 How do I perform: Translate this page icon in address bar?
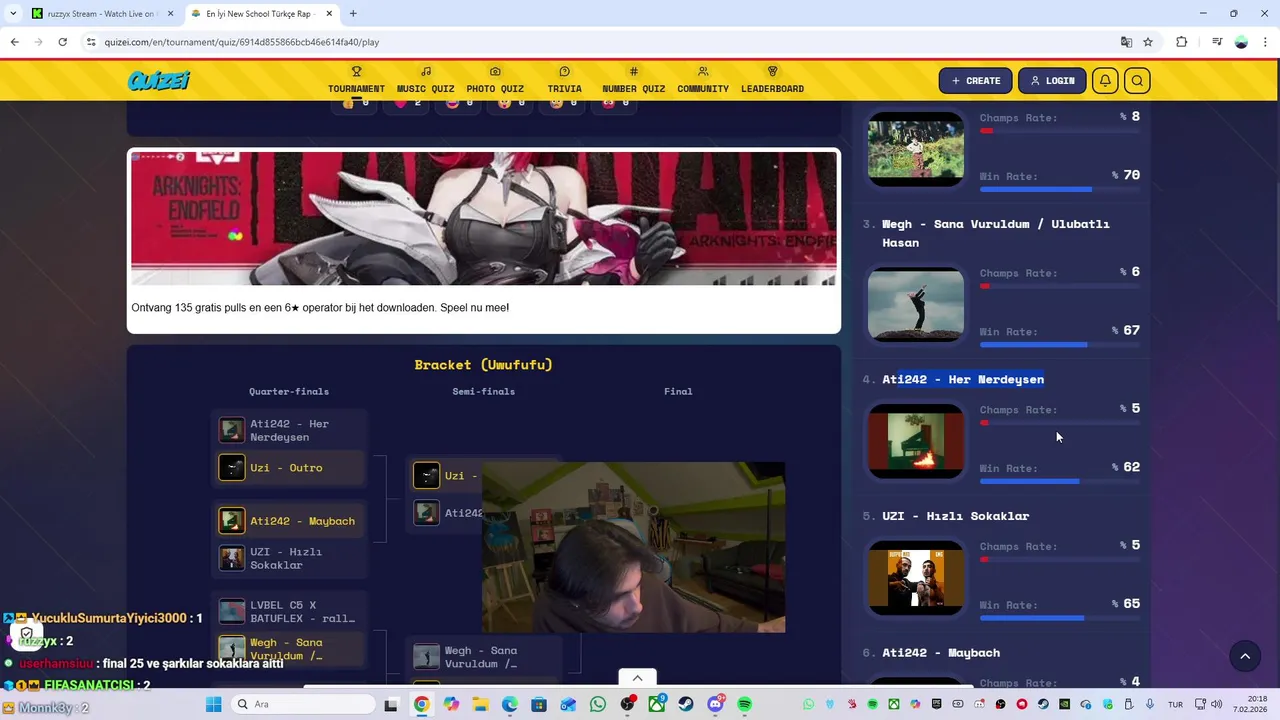coord(1126,42)
